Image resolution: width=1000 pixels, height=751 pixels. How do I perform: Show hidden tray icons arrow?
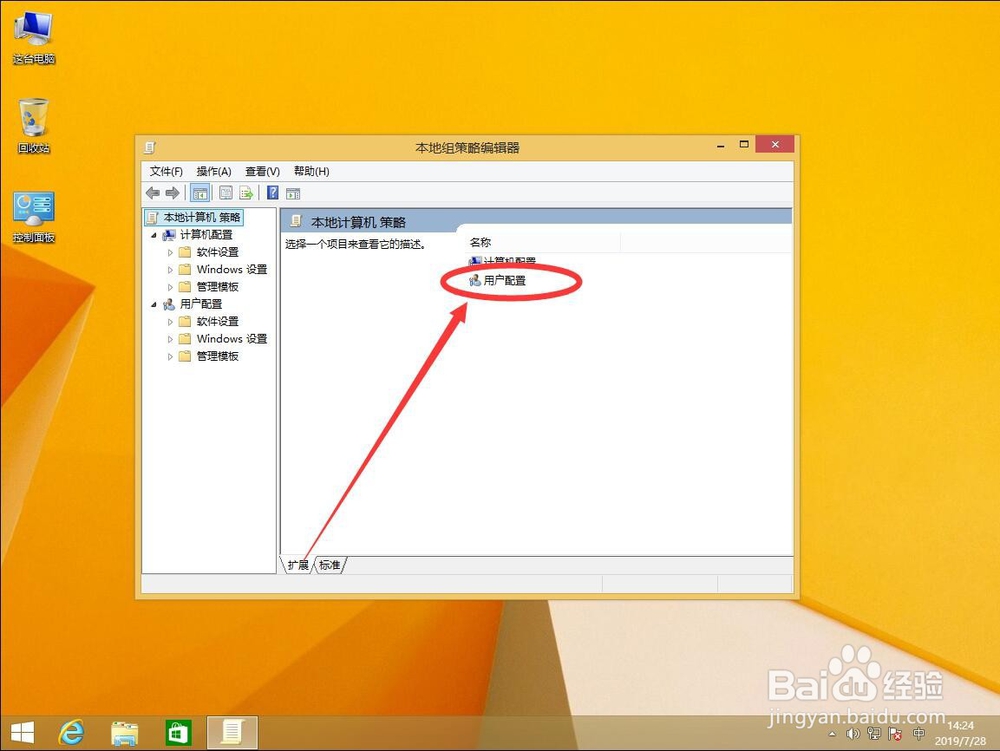pos(832,734)
